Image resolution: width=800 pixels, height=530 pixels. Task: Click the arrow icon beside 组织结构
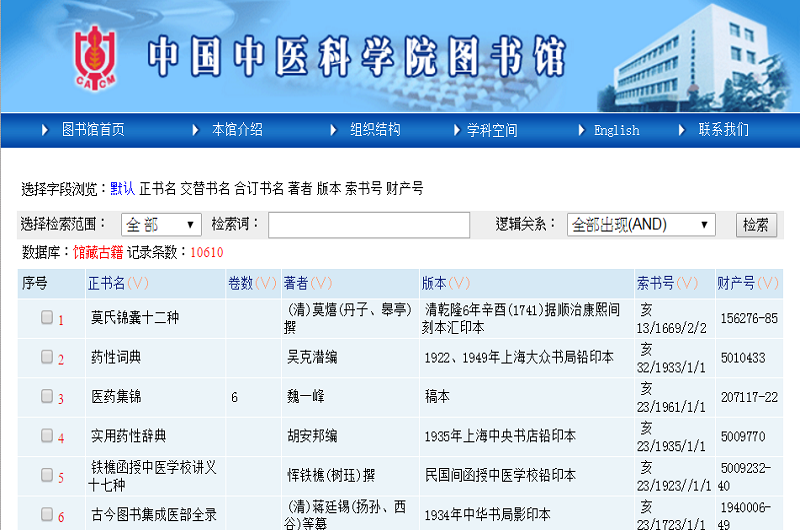[x=333, y=130]
